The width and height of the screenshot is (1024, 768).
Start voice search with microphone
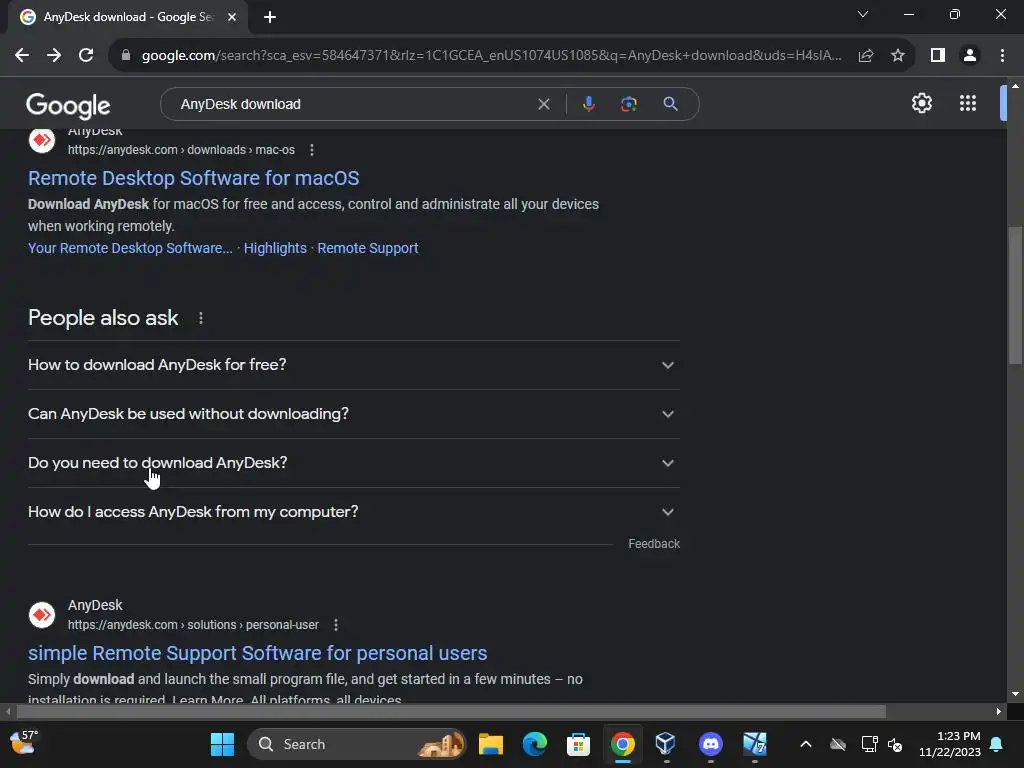588,104
